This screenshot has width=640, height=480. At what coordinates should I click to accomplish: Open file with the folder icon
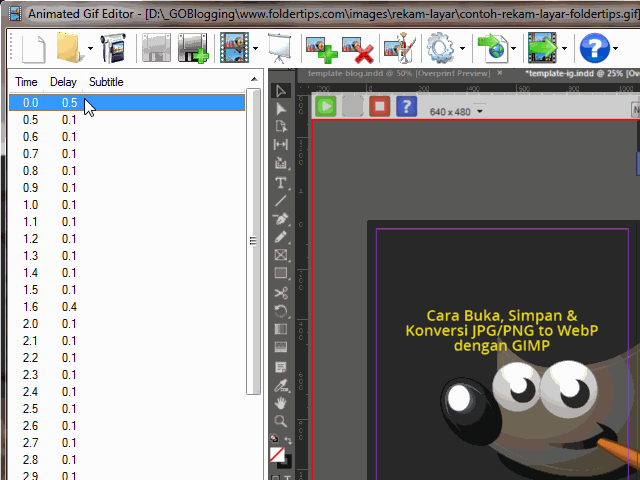pyautogui.click(x=68, y=48)
